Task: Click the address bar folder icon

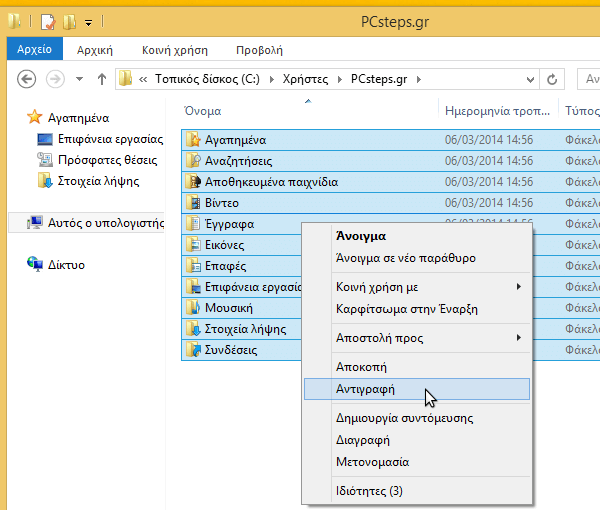Action: click(x=125, y=78)
